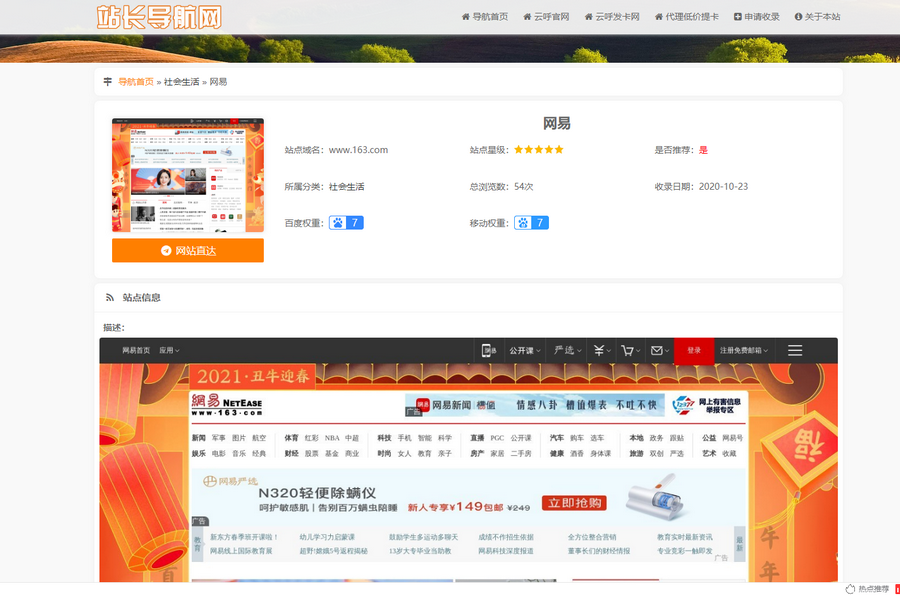Click the 54次 total view count
Screen dimensions: 900x595
523,186
